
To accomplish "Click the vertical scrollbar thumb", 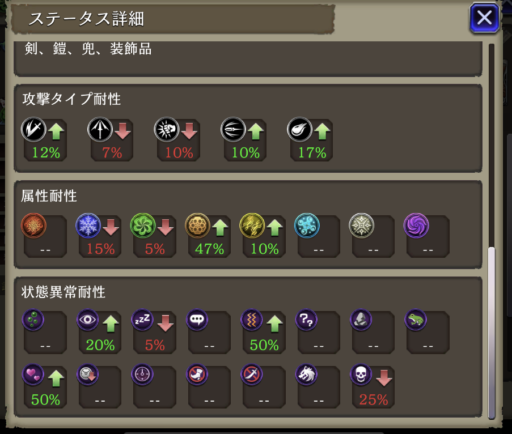I will [x=492, y=332].
